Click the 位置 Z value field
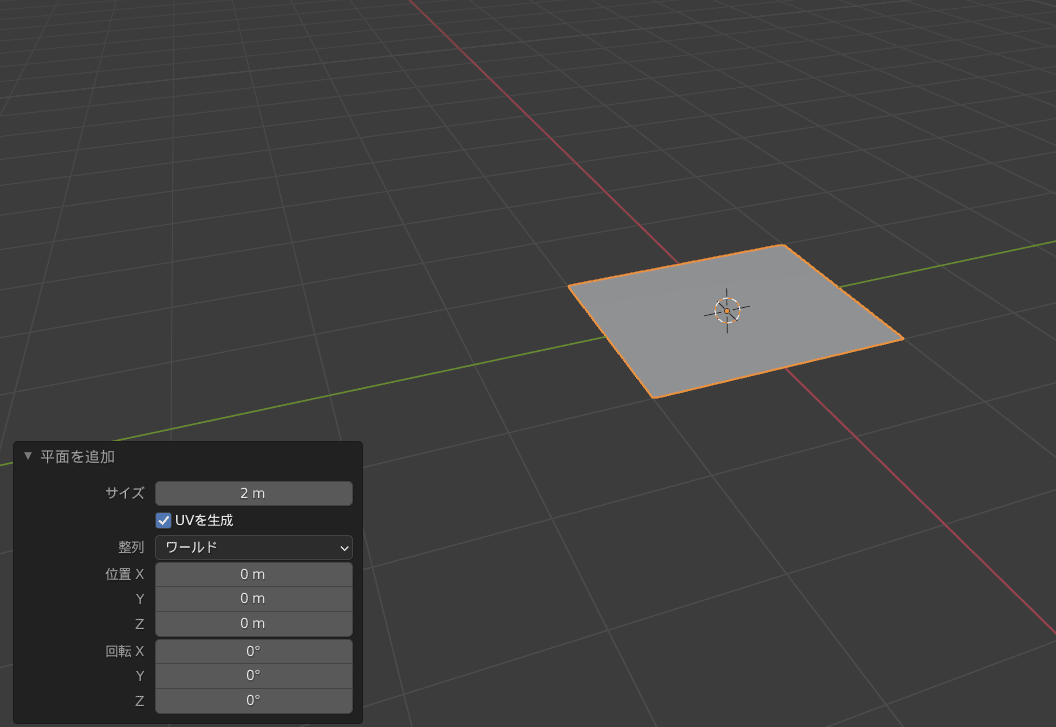Screen dimensions: 1056x727 (254, 623)
